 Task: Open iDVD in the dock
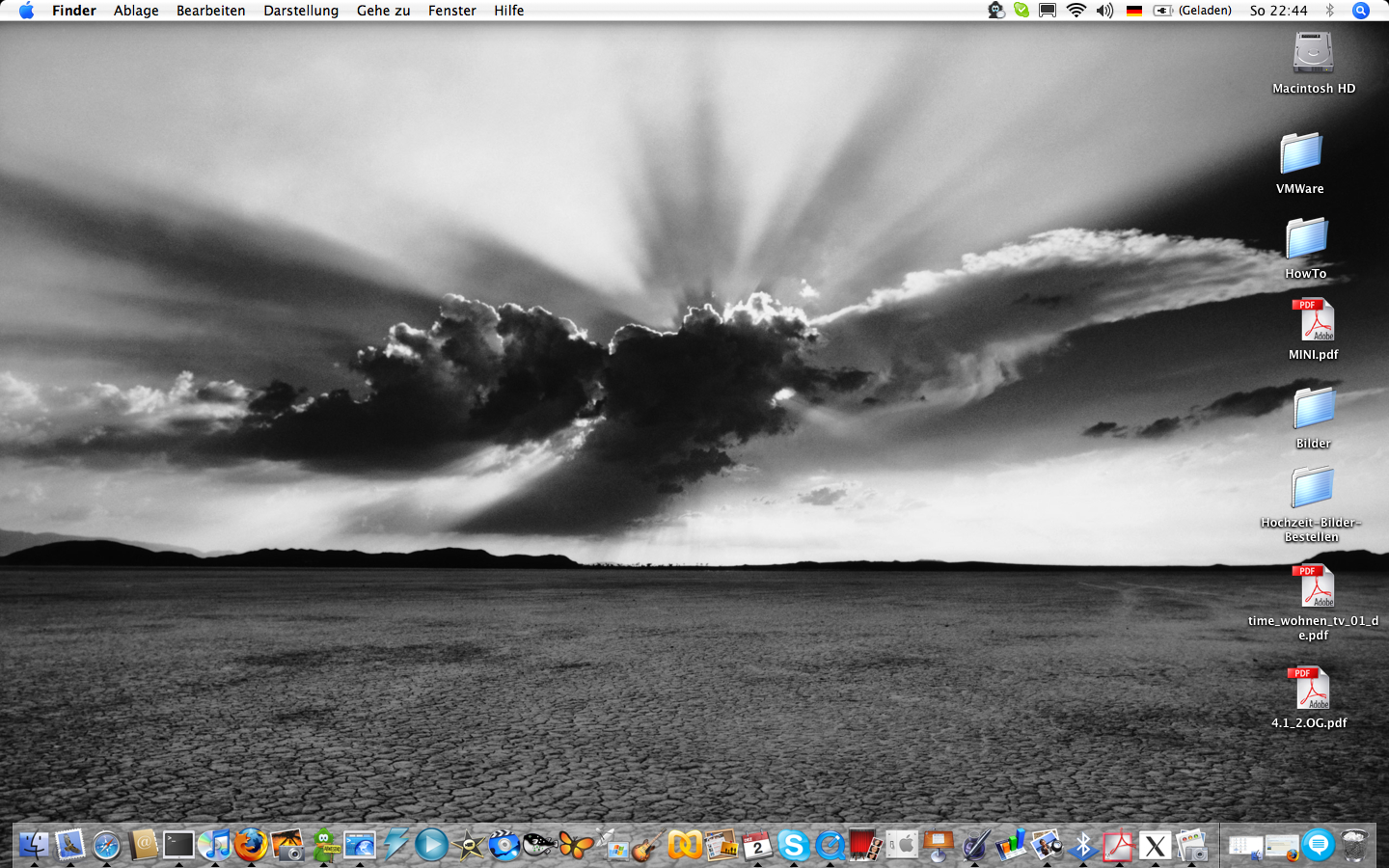(504, 846)
